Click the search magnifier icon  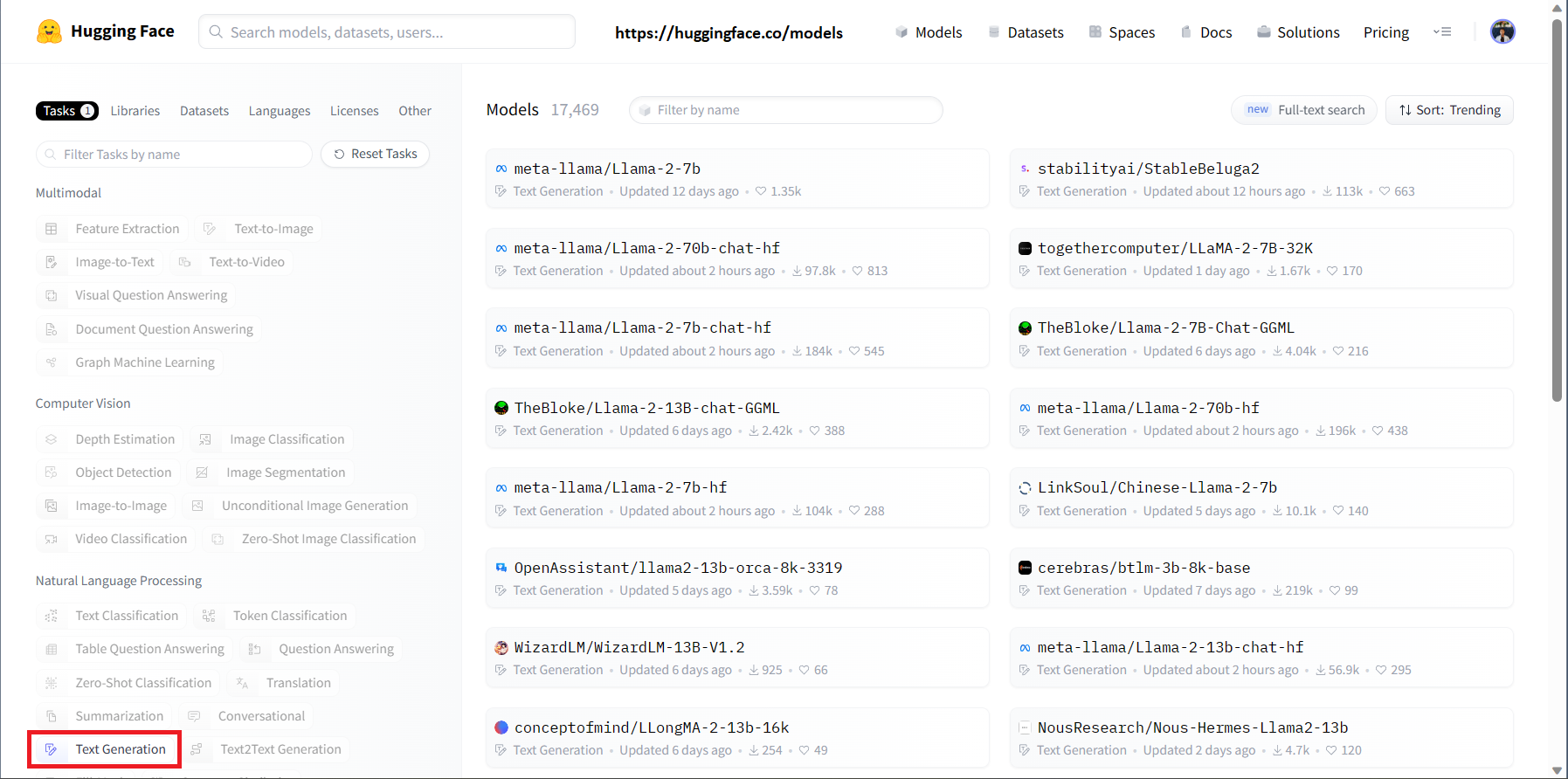(216, 32)
